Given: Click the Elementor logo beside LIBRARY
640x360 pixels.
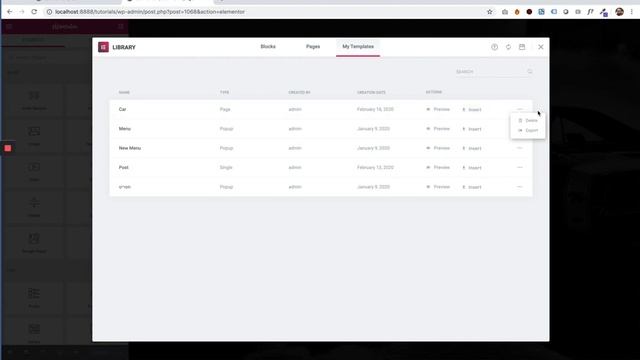Looking at the screenshot, I should tap(103, 47).
